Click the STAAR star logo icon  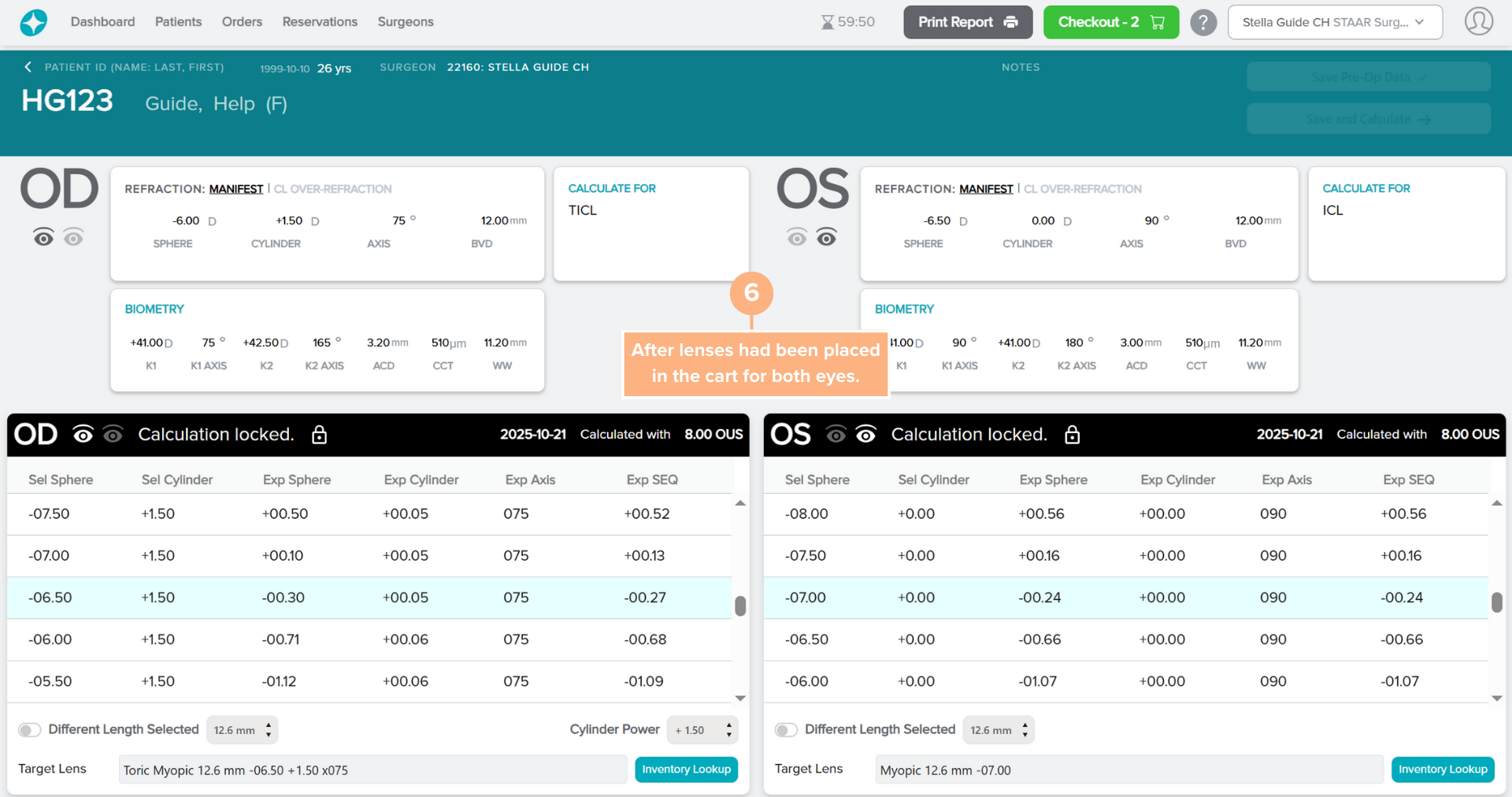[33, 22]
